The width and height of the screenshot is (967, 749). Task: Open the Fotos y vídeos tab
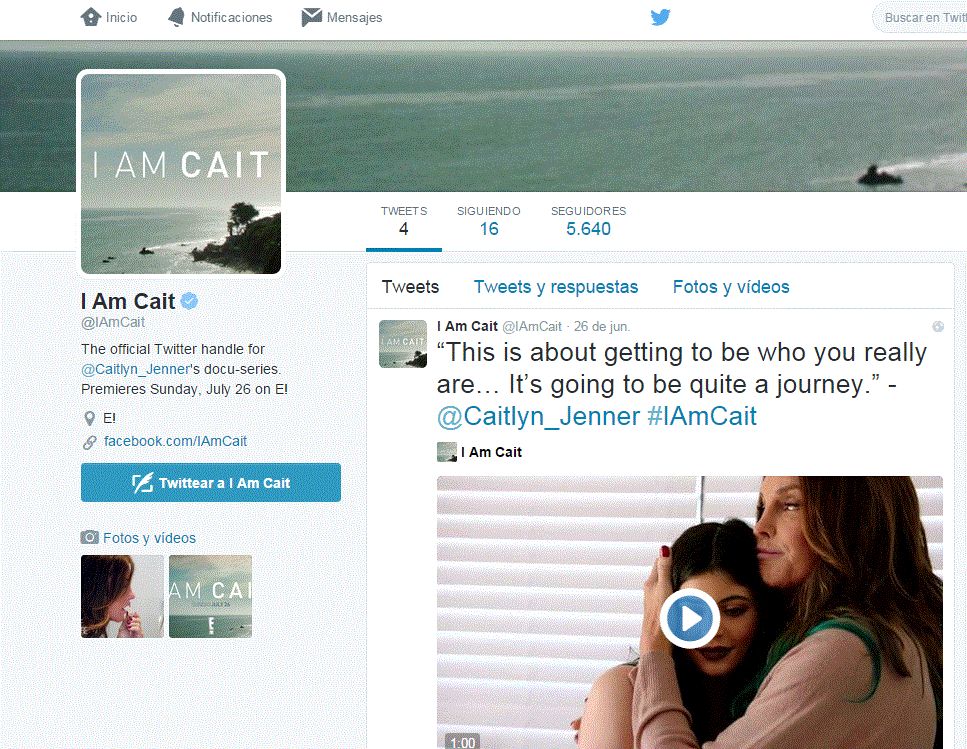[731, 287]
